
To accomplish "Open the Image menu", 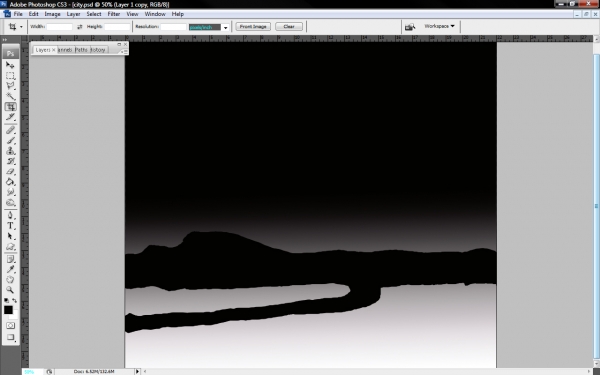I will (x=52, y=14).
